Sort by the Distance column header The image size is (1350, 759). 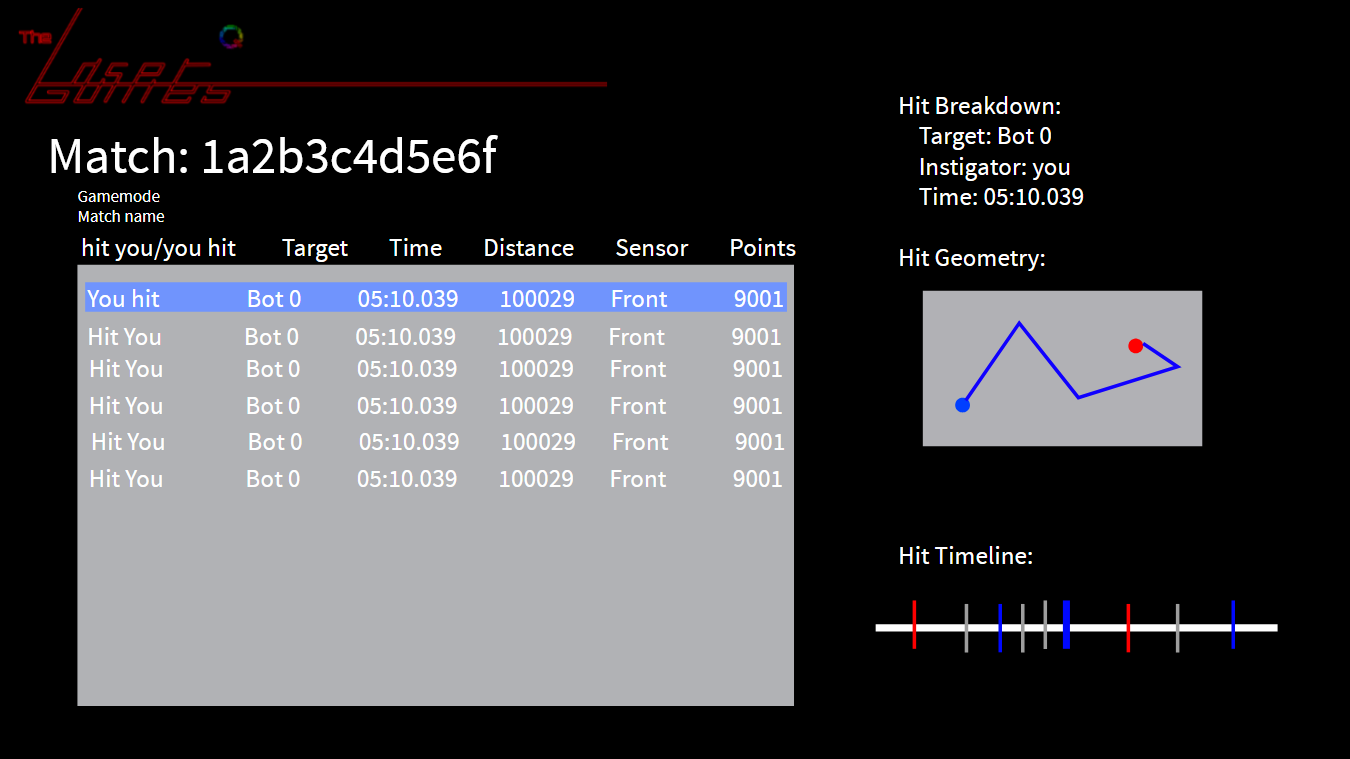click(528, 247)
